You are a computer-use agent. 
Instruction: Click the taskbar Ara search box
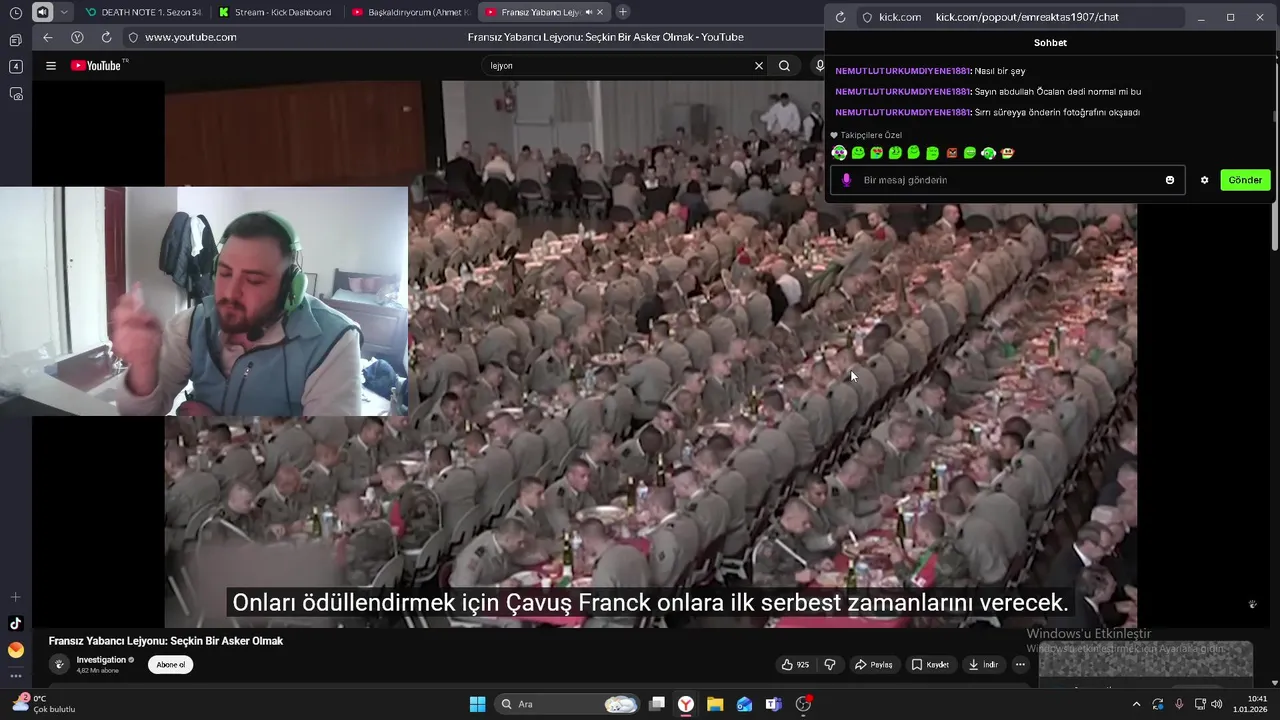coord(568,704)
